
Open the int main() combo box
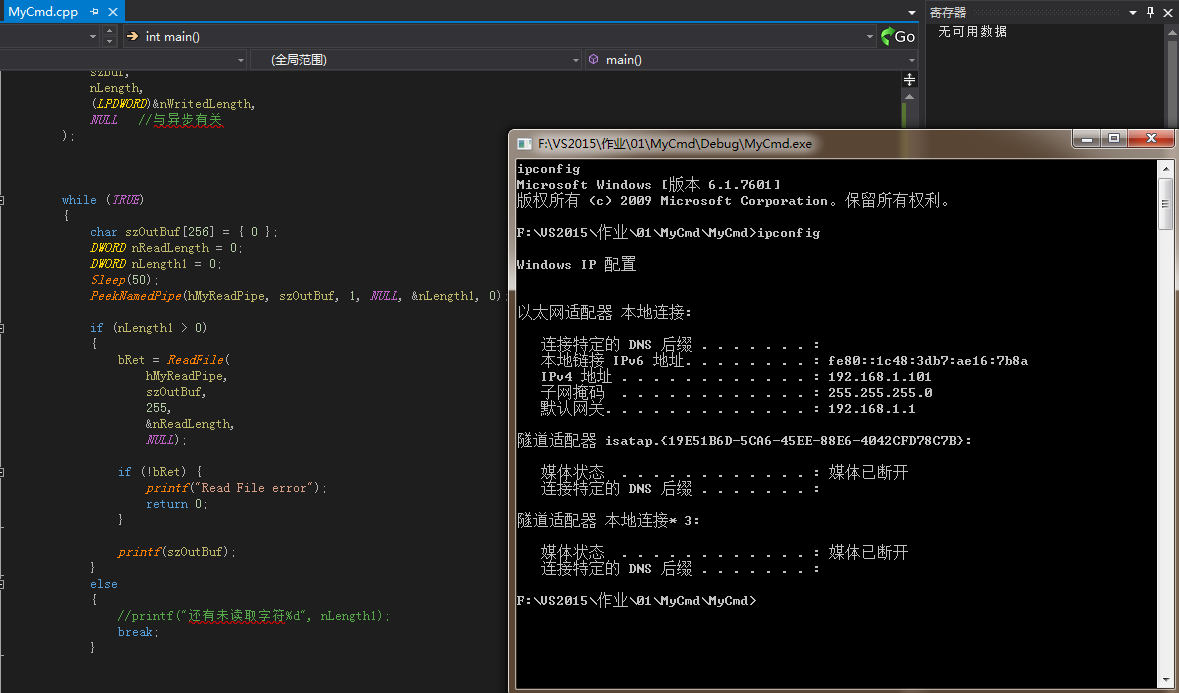[x=501, y=36]
